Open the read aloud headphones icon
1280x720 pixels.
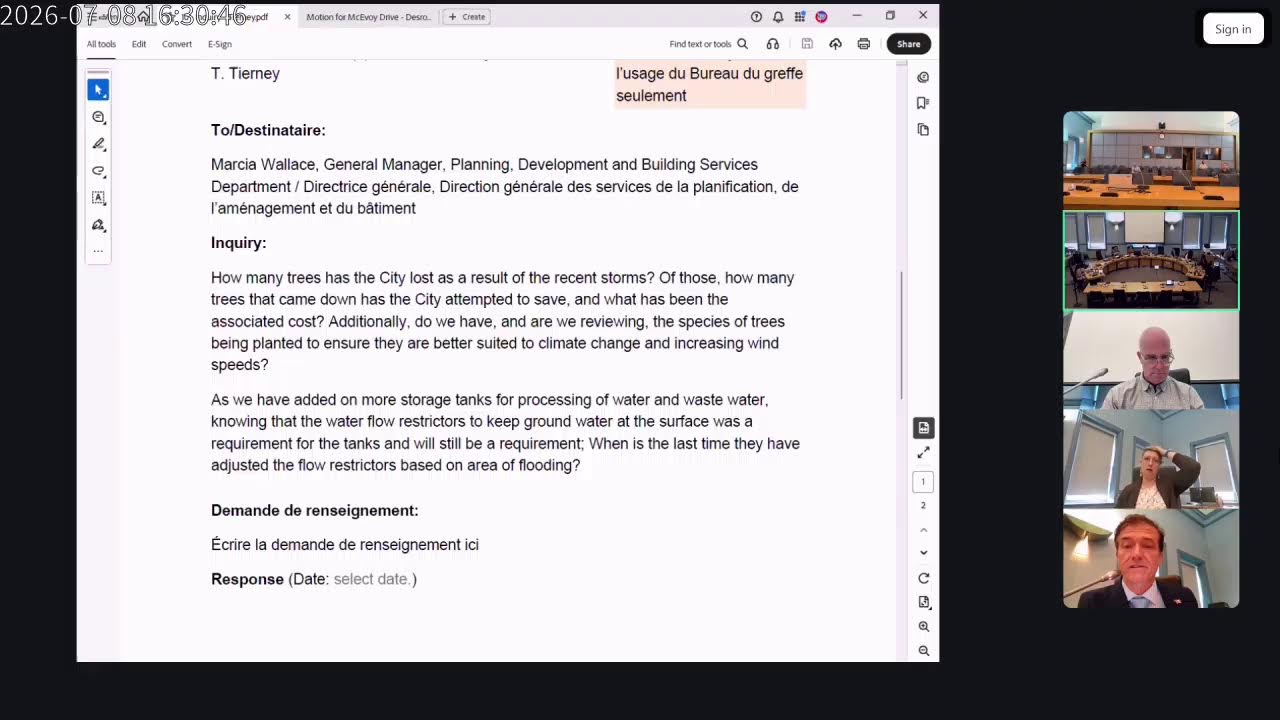coord(772,44)
